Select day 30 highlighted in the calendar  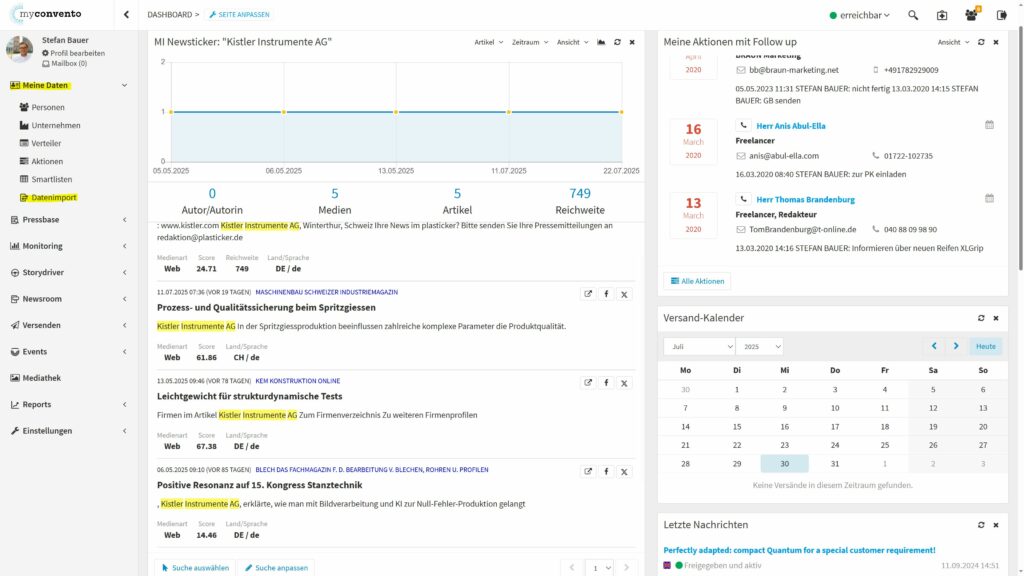click(784, 464)
